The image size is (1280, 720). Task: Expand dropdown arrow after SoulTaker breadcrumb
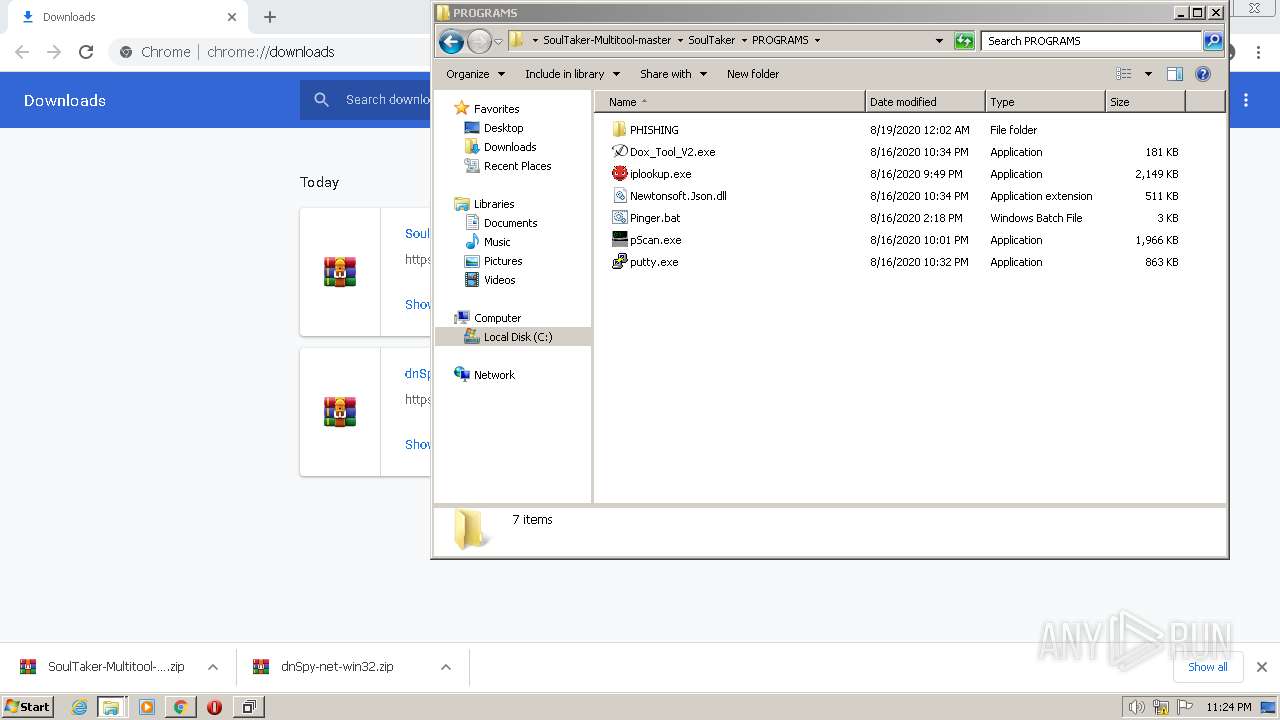(744, 41)
